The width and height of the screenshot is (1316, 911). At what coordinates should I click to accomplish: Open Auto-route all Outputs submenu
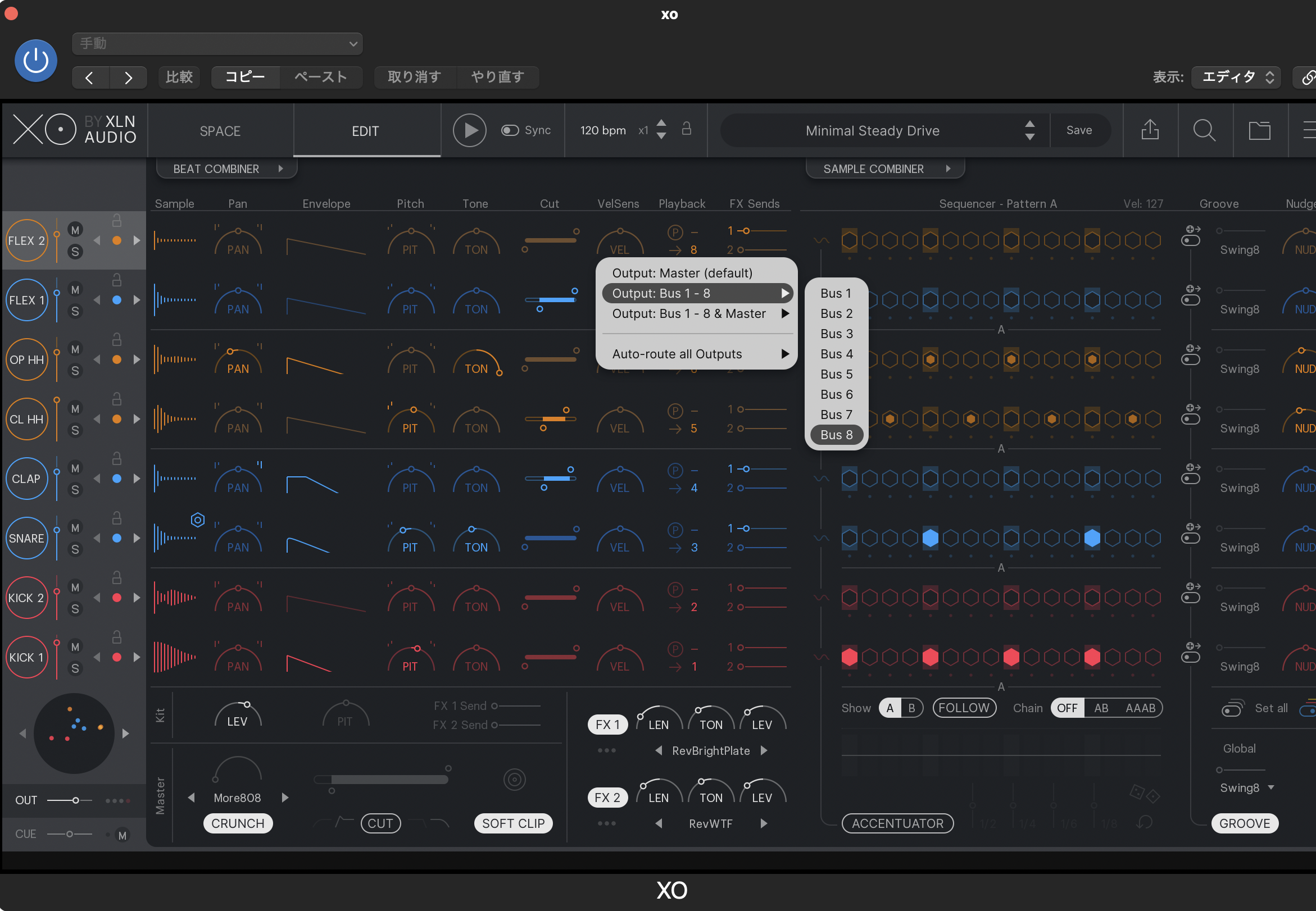[x=697, y=354]
